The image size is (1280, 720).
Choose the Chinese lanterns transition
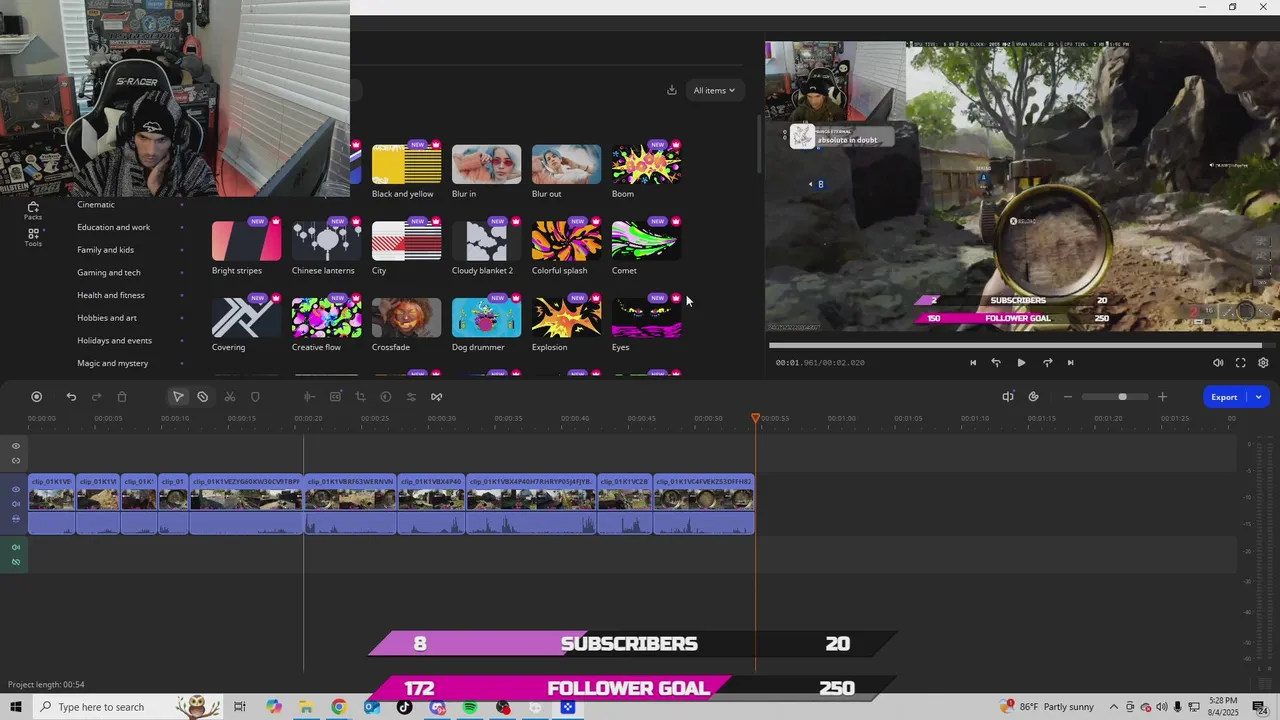click(x=326, y=241)
